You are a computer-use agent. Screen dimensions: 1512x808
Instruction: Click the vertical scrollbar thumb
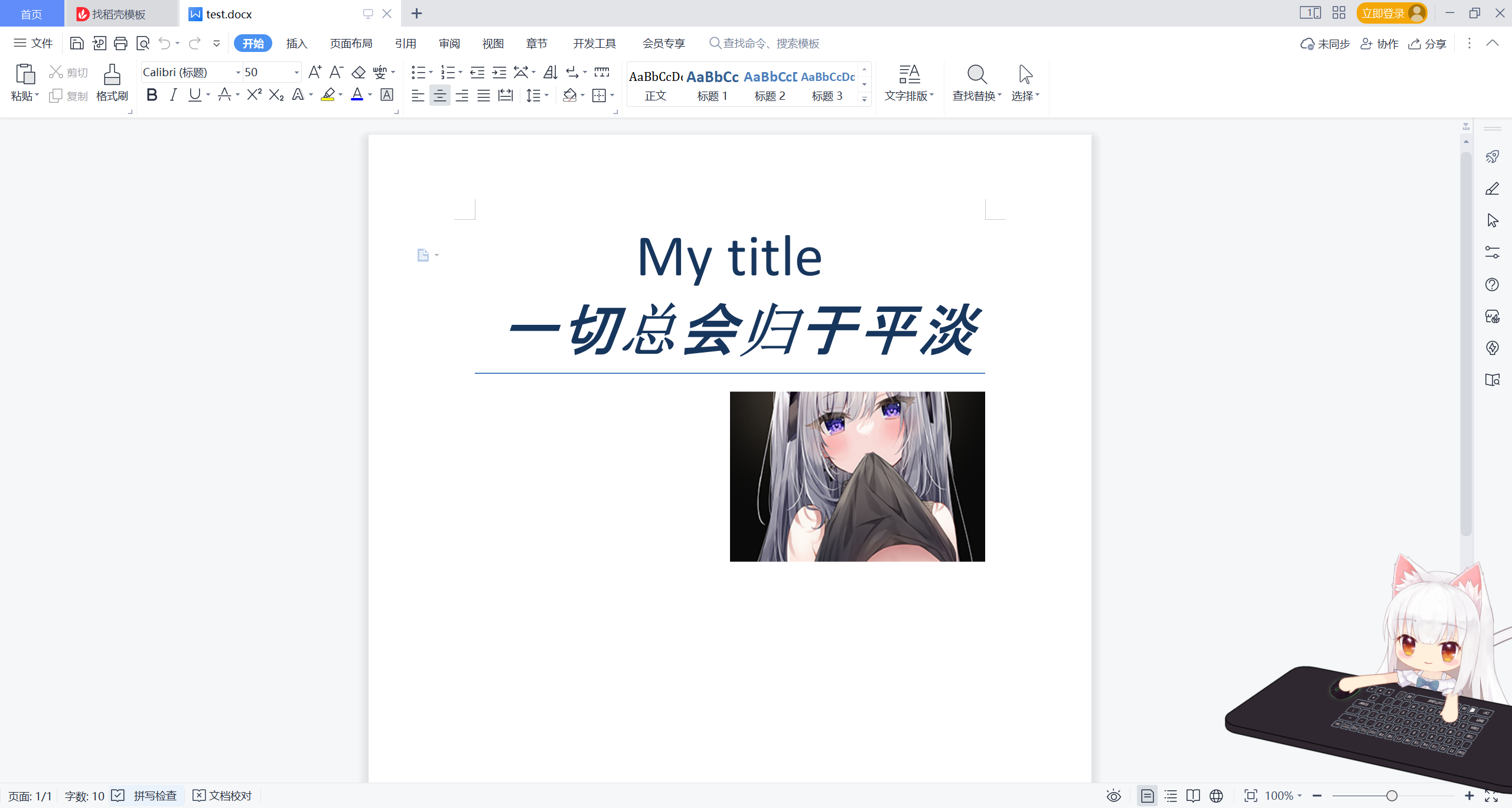[1466, 343]
